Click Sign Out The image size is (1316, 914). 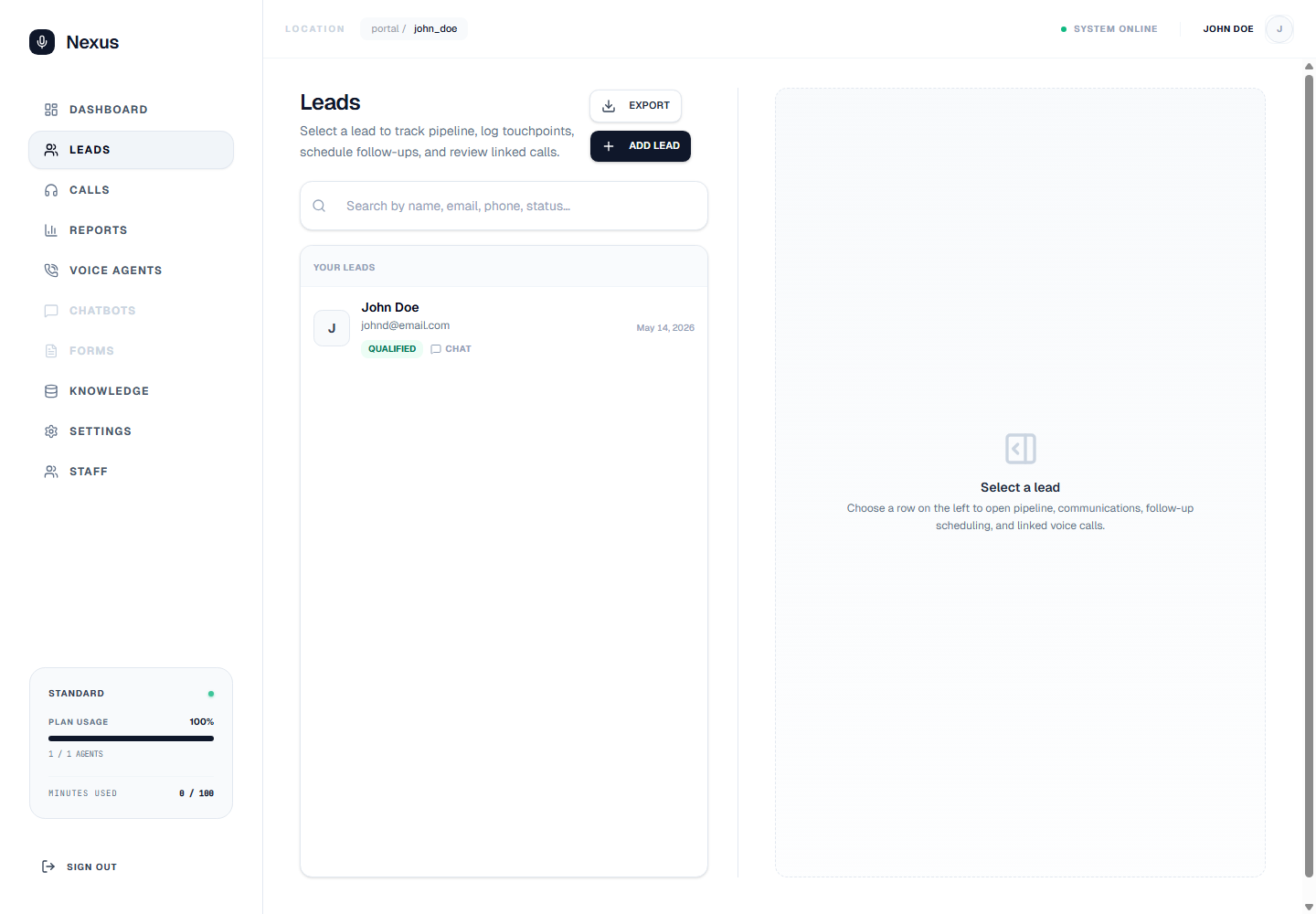pos(80,866)
